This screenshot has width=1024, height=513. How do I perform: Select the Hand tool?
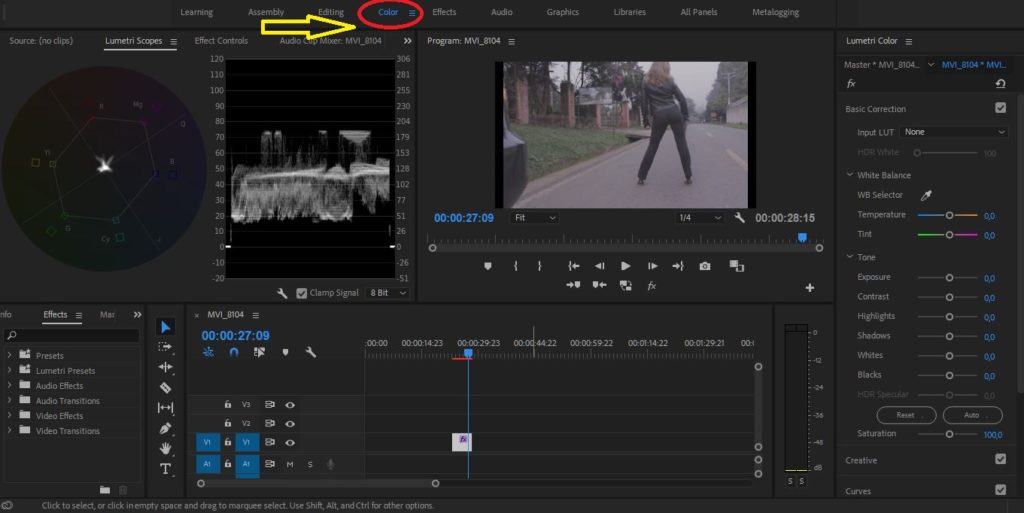tap(165, 448)
